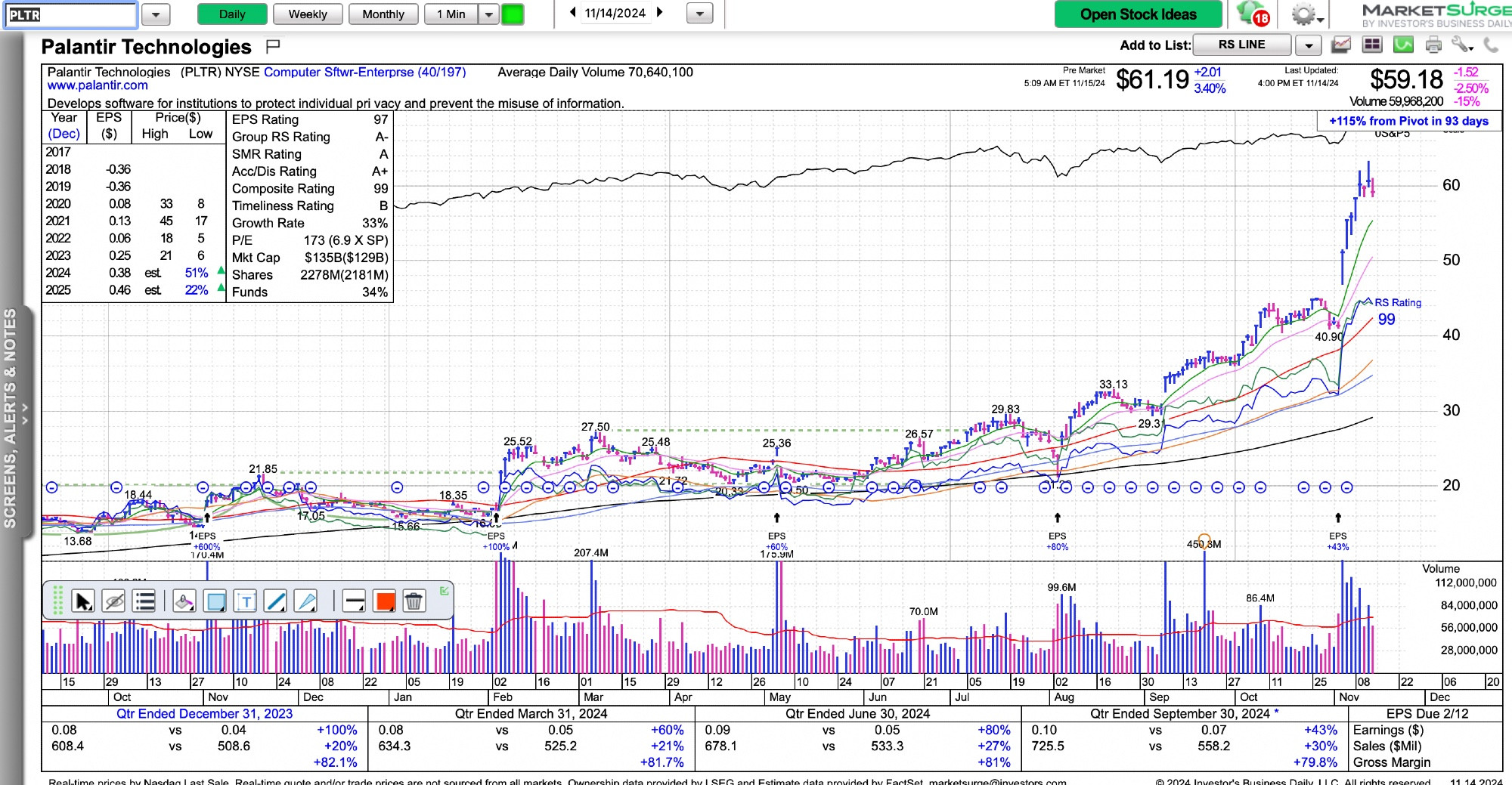Click the trash delete drawings icon
This screenshot has height=785, width=1512.
414,601
